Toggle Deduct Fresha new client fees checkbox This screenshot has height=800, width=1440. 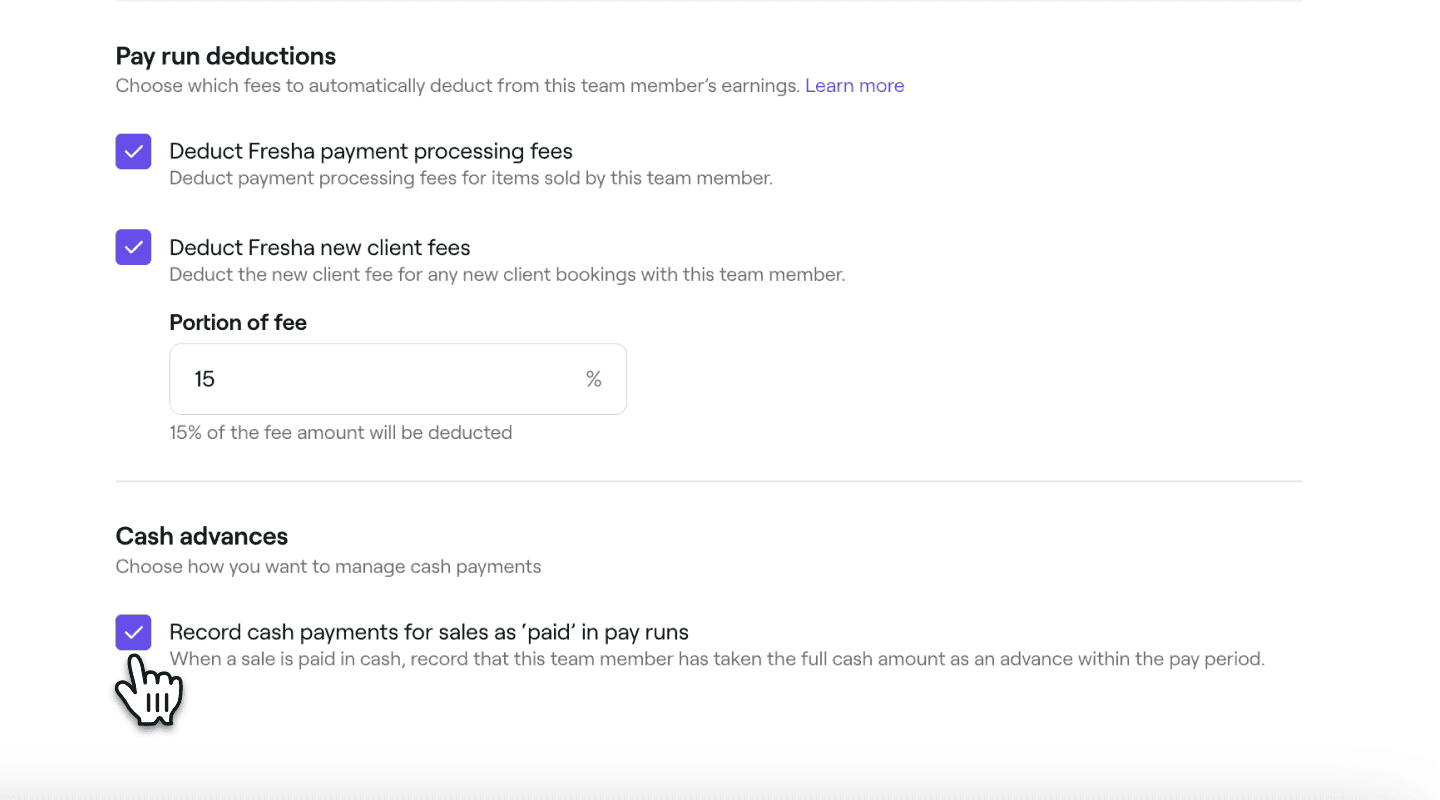point(133,247)
